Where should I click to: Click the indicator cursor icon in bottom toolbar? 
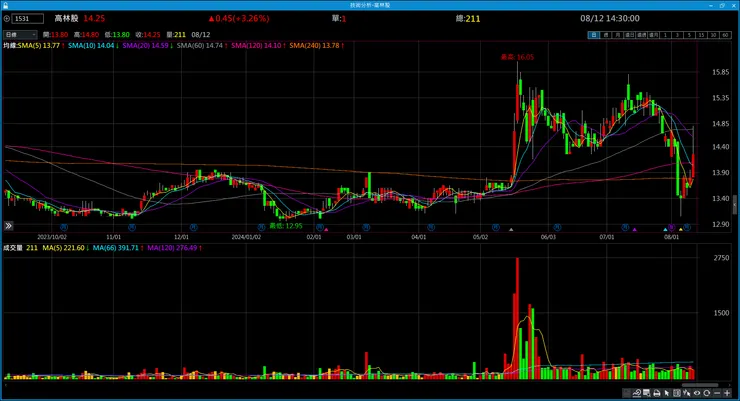tap(686, 393)
